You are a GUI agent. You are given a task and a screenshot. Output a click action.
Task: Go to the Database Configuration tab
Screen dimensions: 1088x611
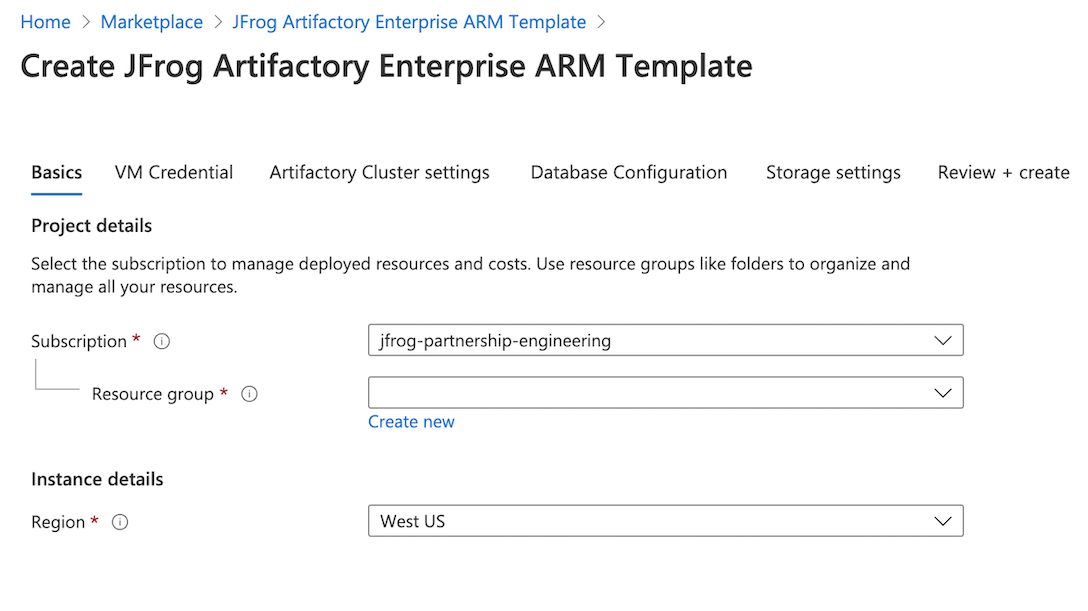[629, 172]
